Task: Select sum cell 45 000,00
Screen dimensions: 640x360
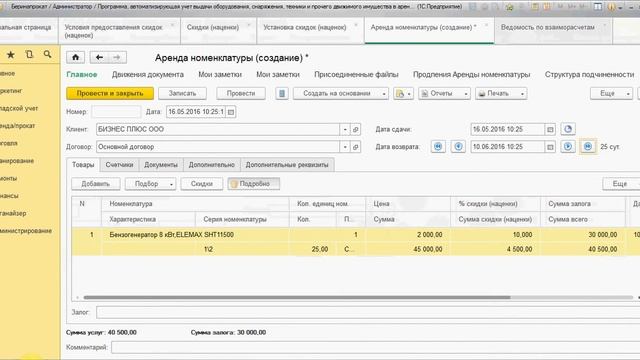Action: pyautogui.click(x=408, y=249)
